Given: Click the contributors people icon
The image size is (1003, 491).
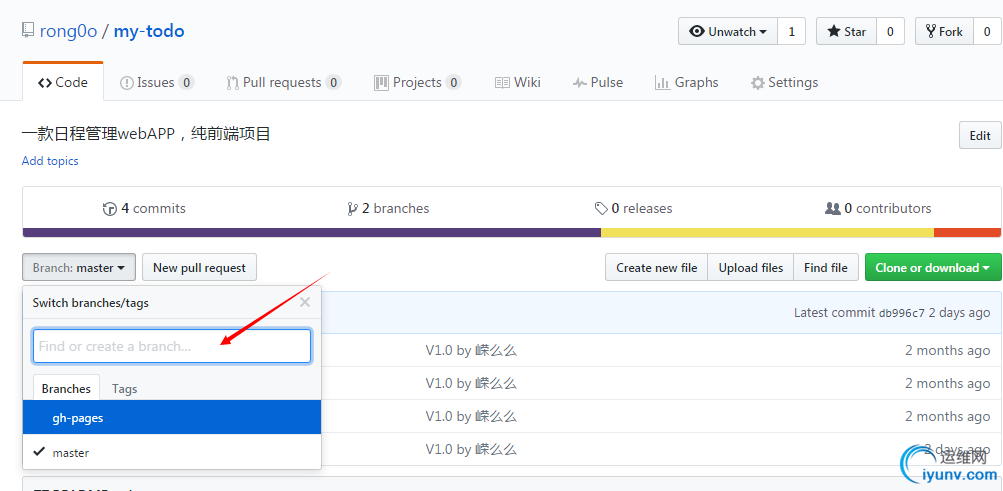Looking at the screenshot, I should pos(833,208).
